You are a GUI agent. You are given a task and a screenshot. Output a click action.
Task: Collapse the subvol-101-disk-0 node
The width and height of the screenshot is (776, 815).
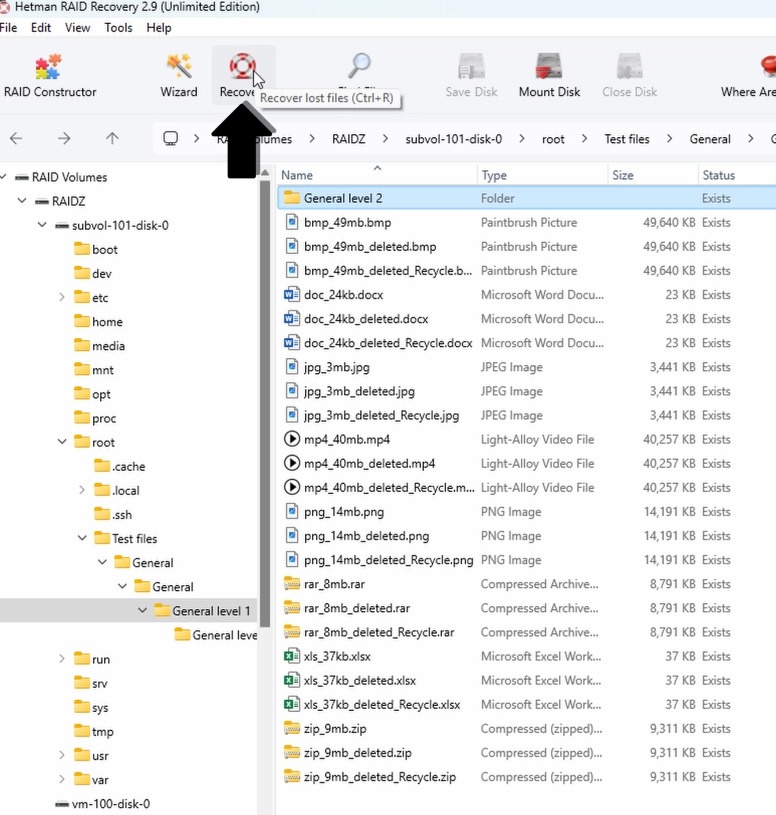[x=42, y=225]
